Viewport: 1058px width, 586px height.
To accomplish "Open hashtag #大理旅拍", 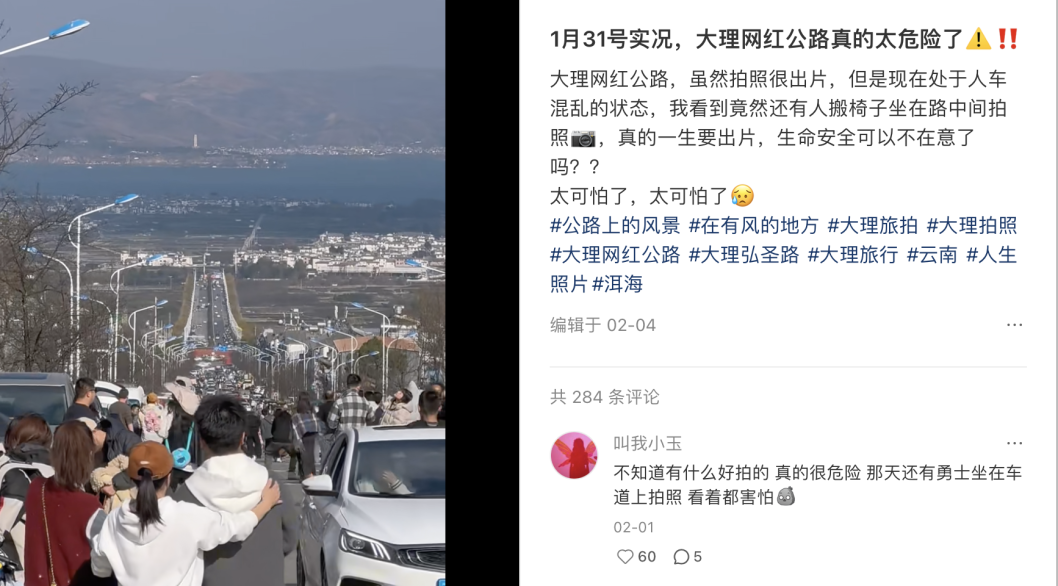I will 872,225.
